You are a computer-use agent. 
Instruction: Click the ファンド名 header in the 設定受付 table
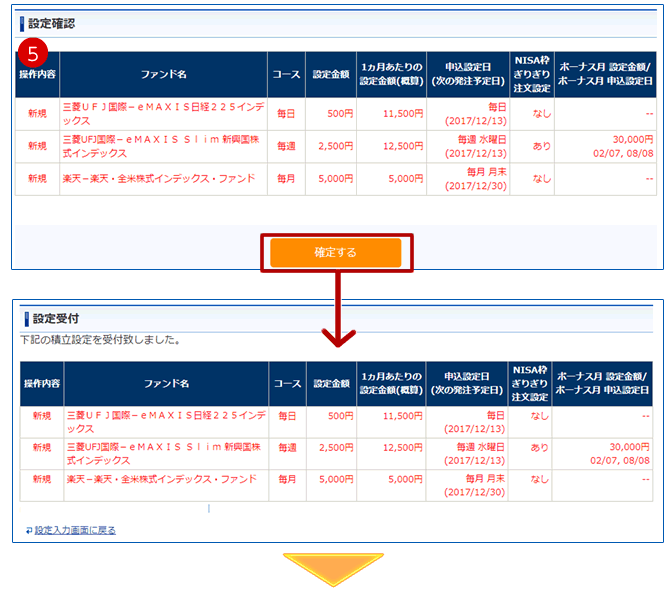pos(166,383)
